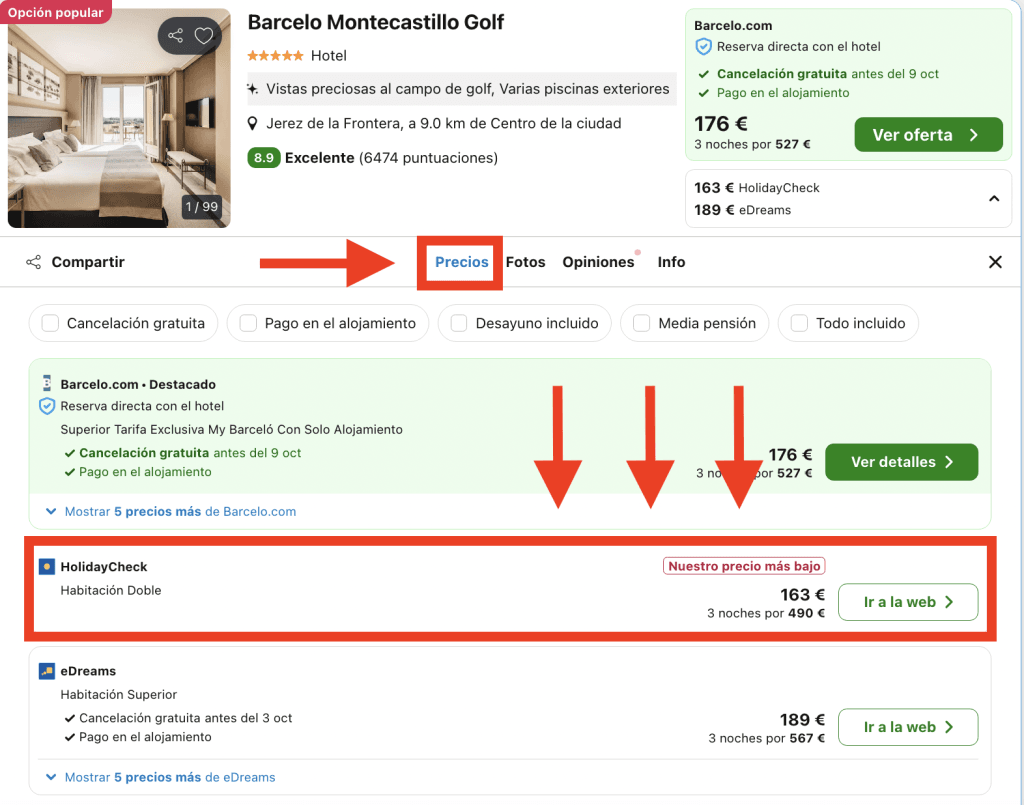Click Cancelación gratuita antes del 3 oct

185,718
